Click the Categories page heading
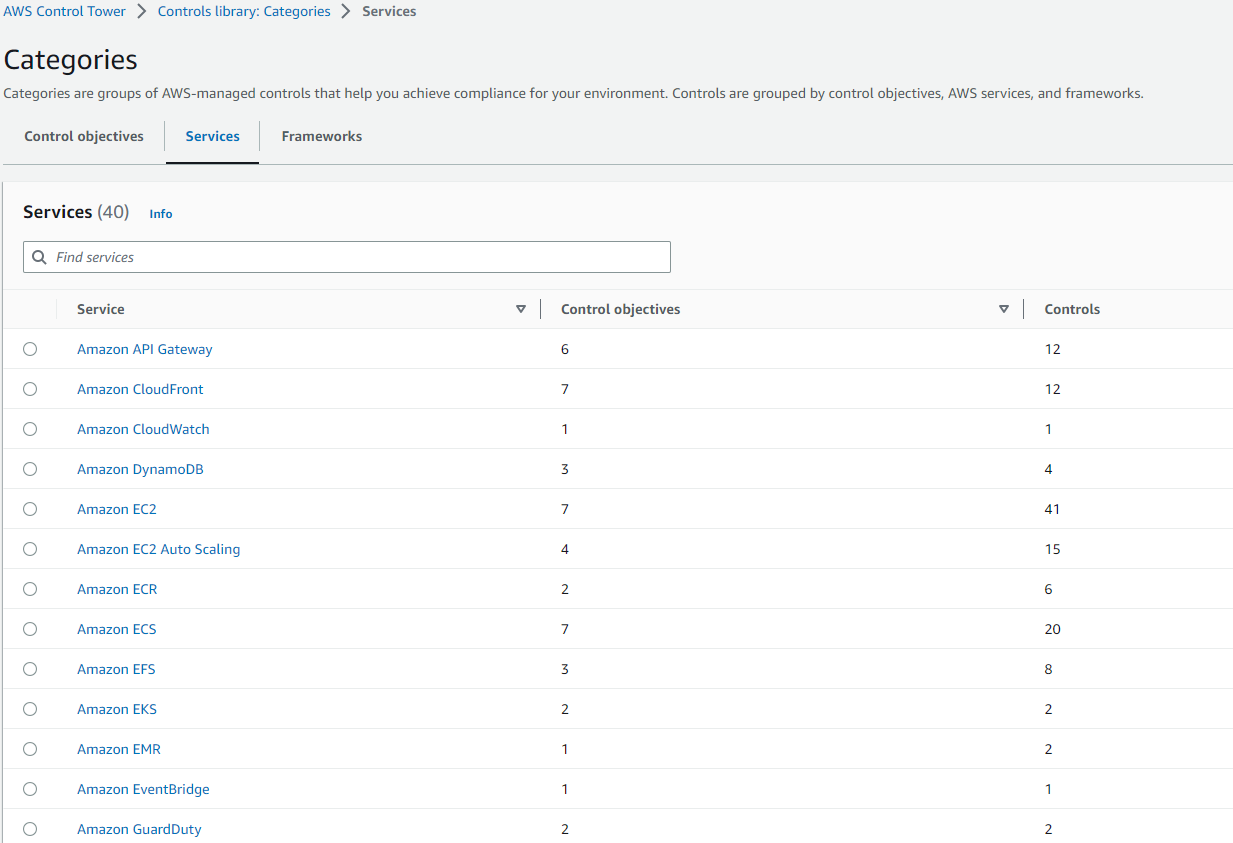 point(71,60)
